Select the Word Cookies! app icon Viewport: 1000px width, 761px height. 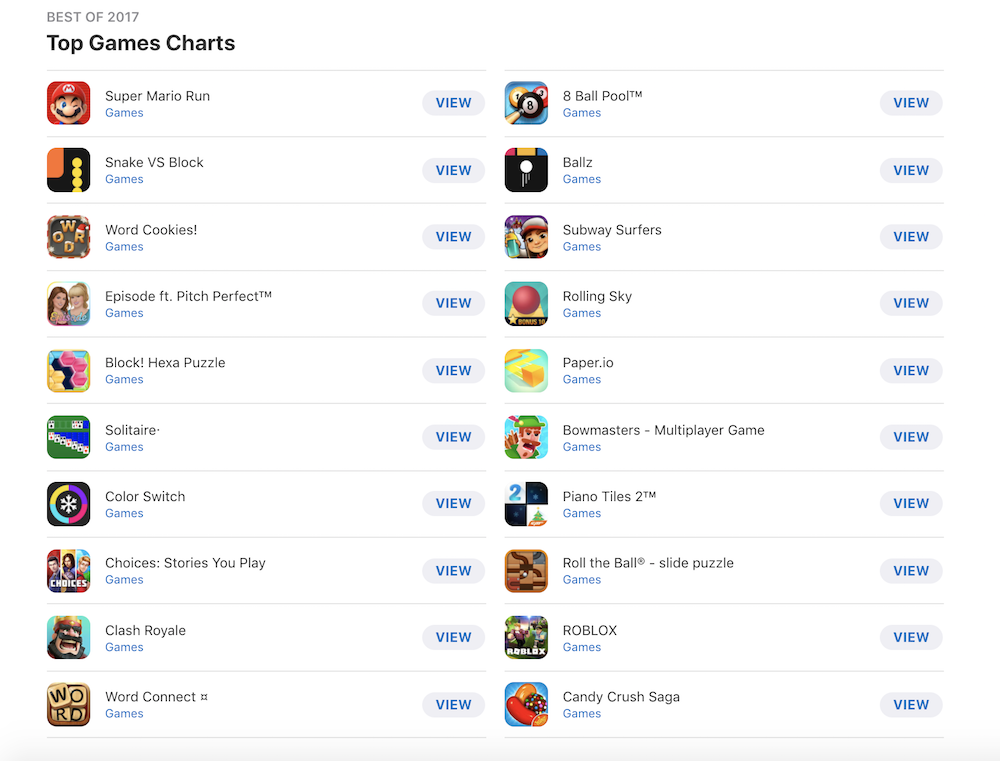point(68,237)
